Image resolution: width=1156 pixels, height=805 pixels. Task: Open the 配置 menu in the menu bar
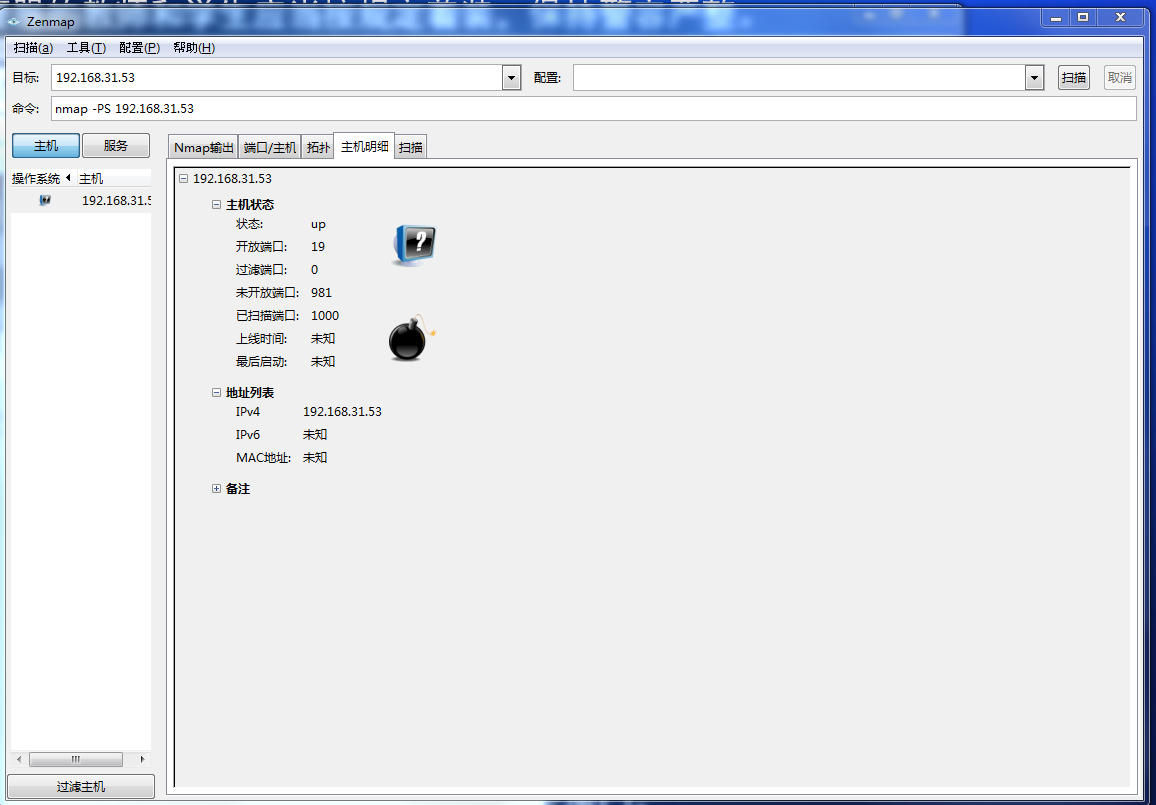click(139, 48)
